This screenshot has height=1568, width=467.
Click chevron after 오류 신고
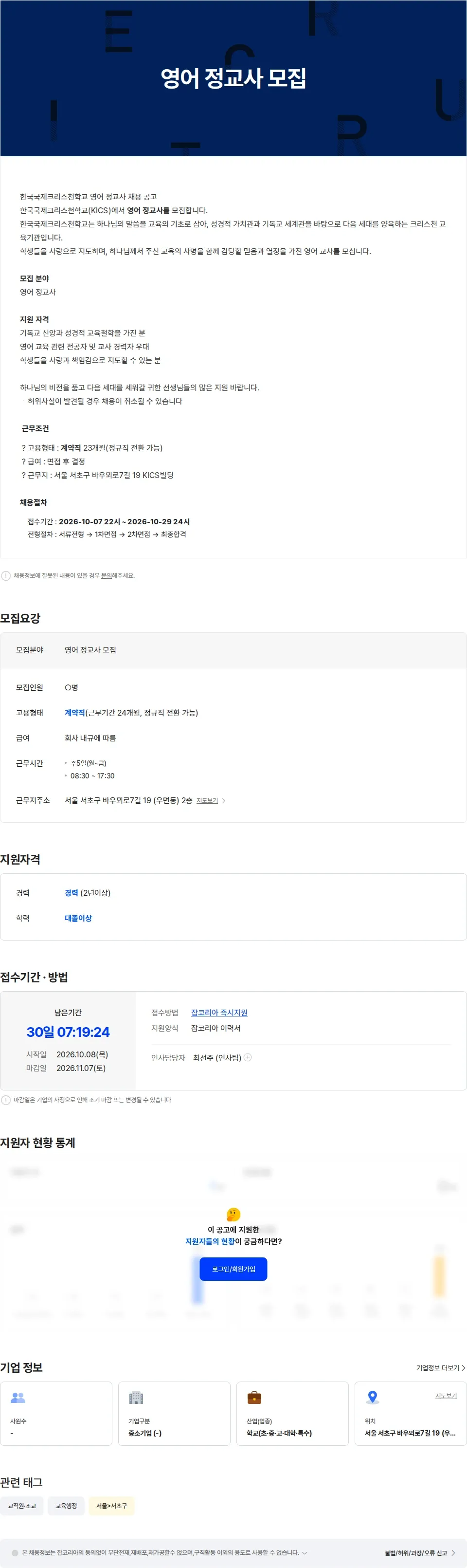[x=453, y=1553]
